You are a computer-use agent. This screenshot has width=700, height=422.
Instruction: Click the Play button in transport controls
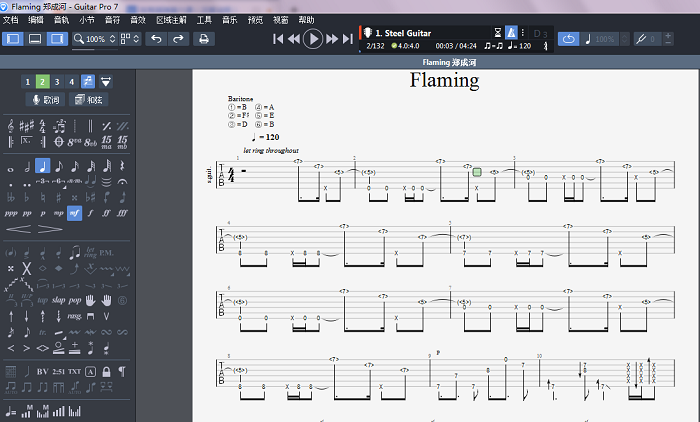click(313, 39)
